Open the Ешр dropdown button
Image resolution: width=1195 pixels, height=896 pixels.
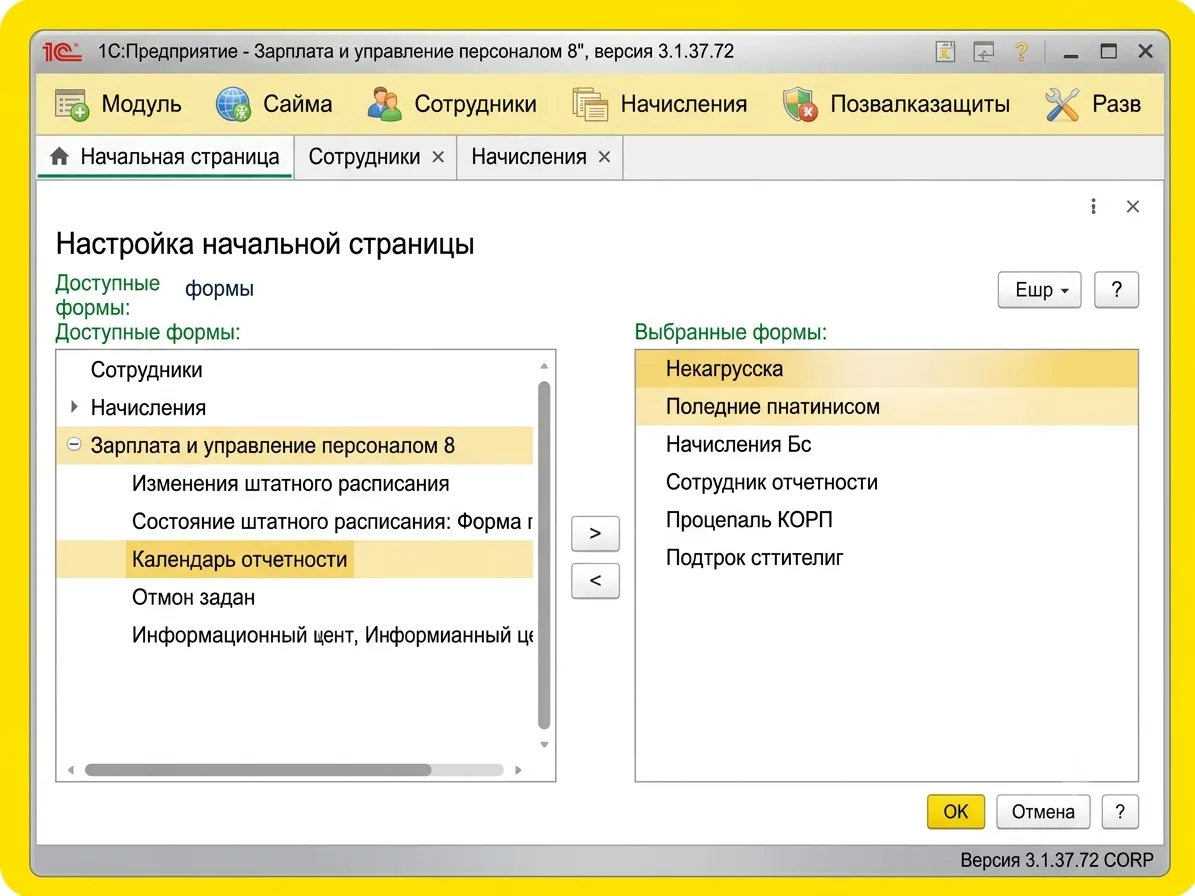point(1040,290)
